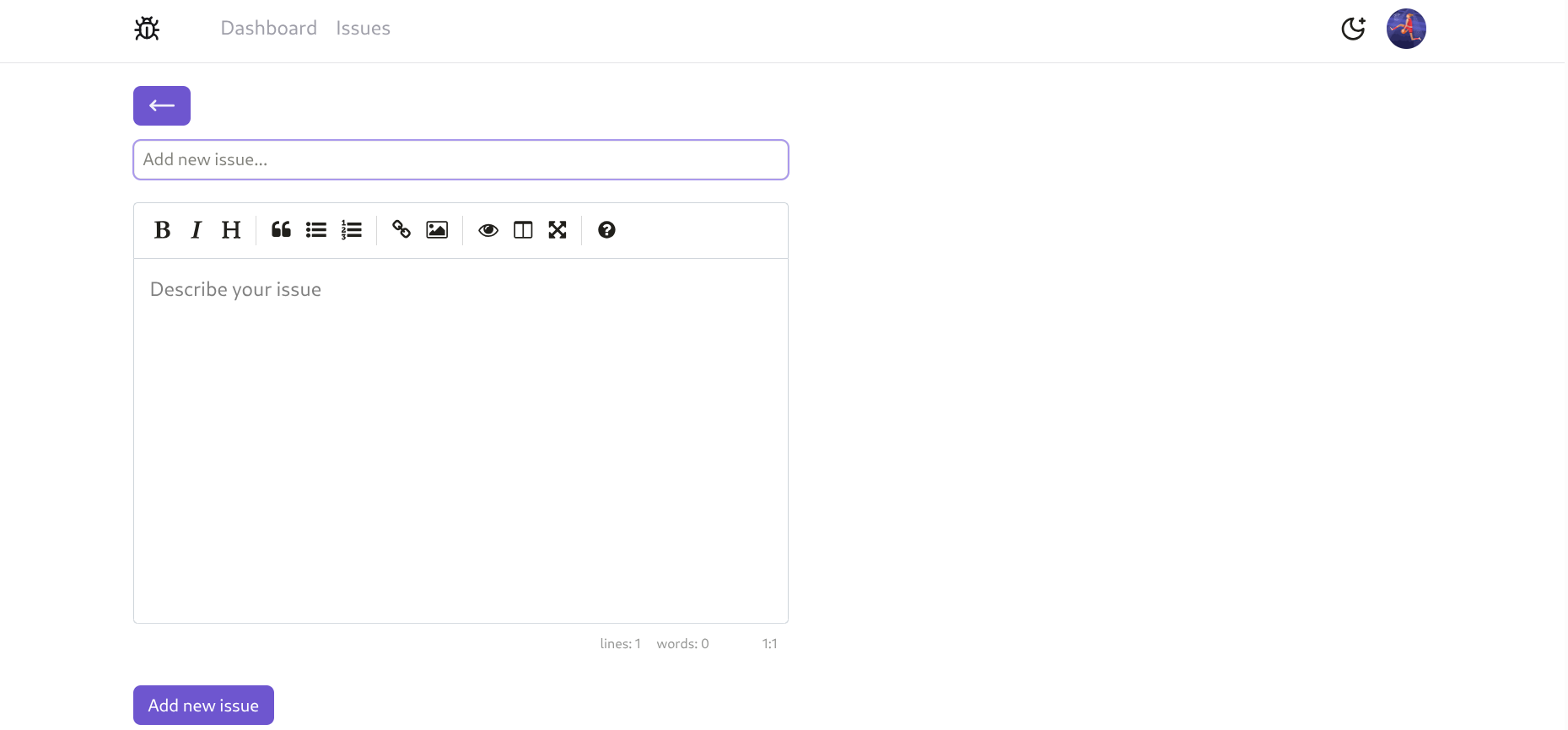Insert a numbered list
Image resolution: width=1568 pixels, height=730 pixels.
[x=352, y=230]
